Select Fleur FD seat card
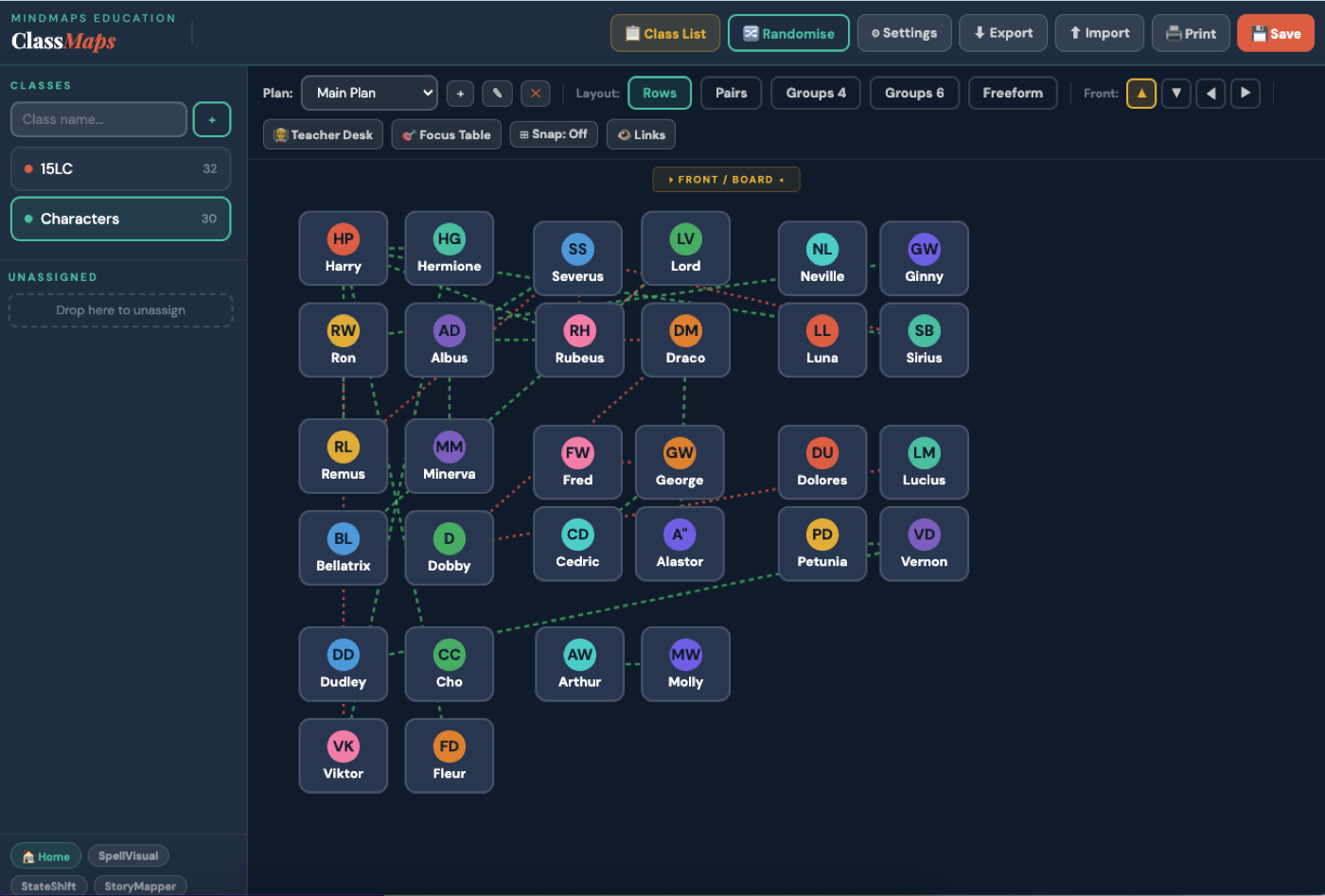 click(x=449, y=755)
